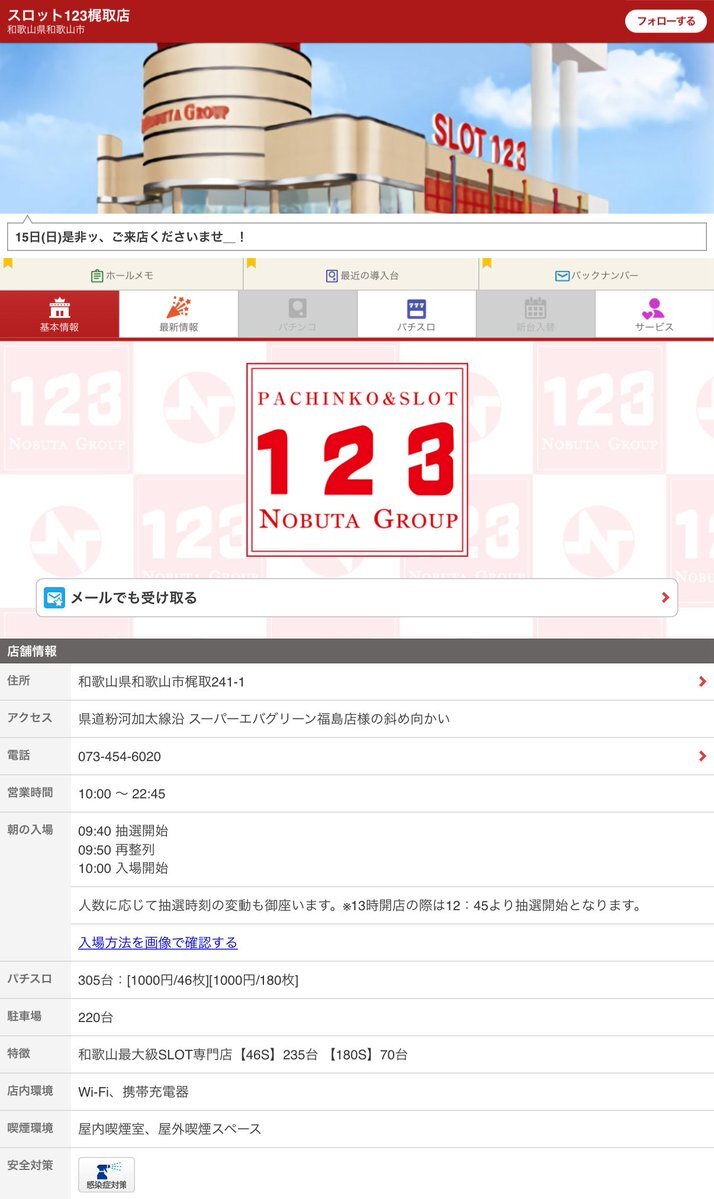Open the バックナンバー back number shortcut
Screen dimensions: 714x1199
pyautogui.click(x=596, y=275)
